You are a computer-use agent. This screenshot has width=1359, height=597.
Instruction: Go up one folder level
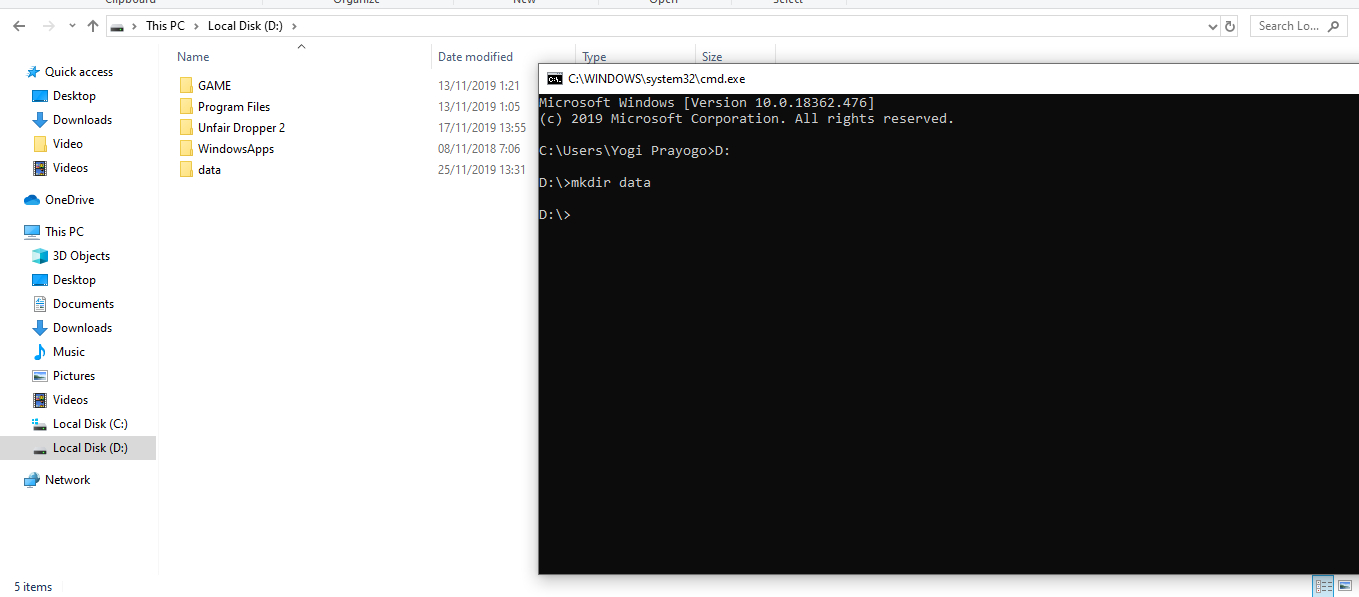(93, 26)
